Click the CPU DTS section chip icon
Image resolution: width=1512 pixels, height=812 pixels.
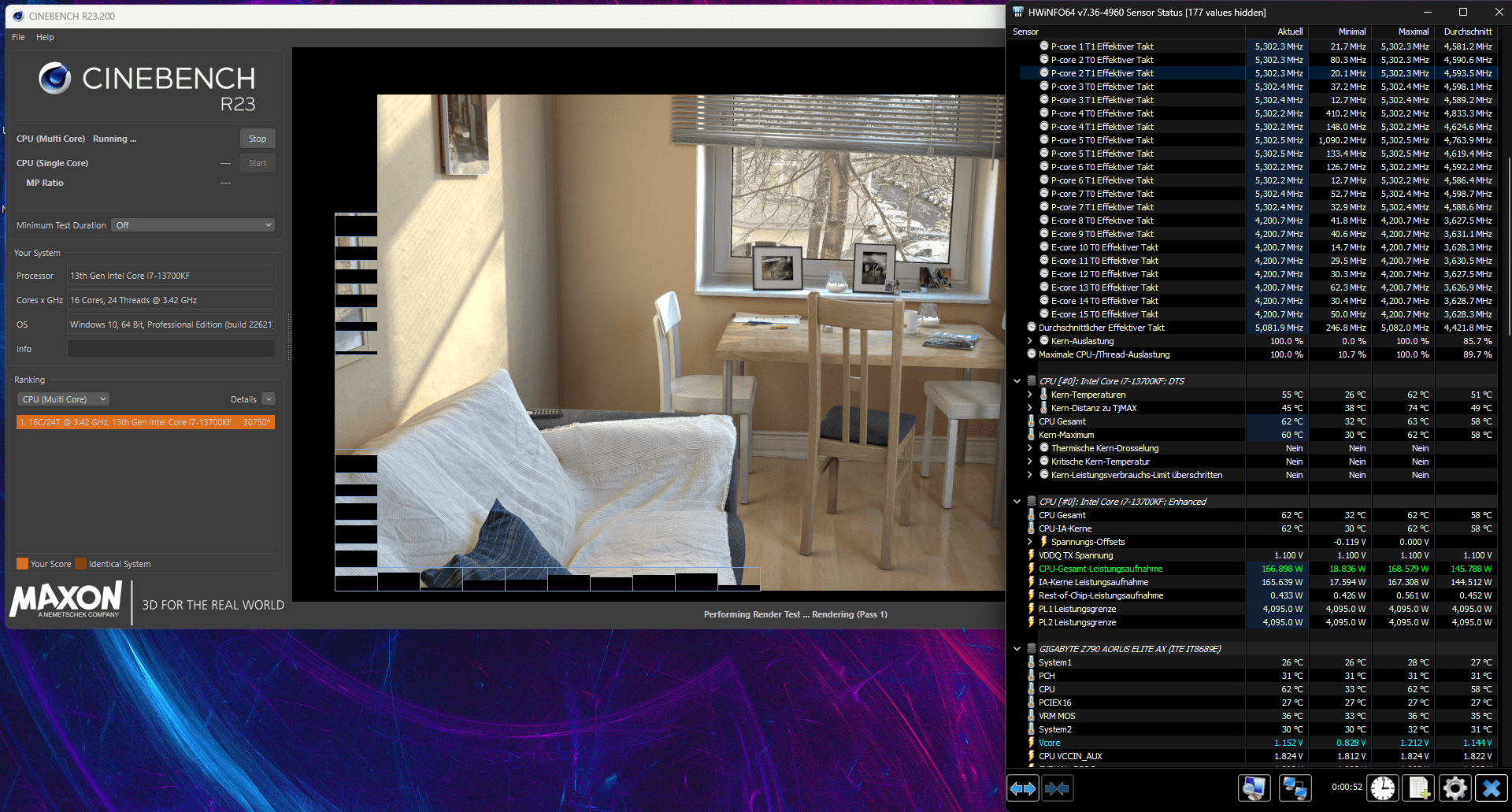coord(1031,381)
